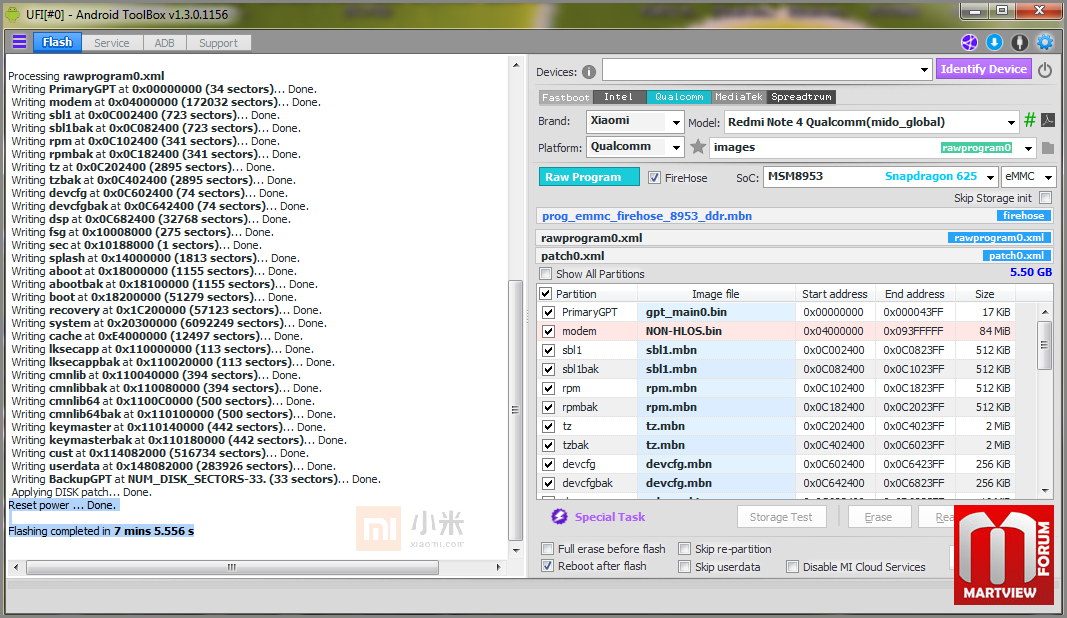This screenshot has height=618, width=1067.
Task: Click the device info icon
Action: tap(589, 71)
